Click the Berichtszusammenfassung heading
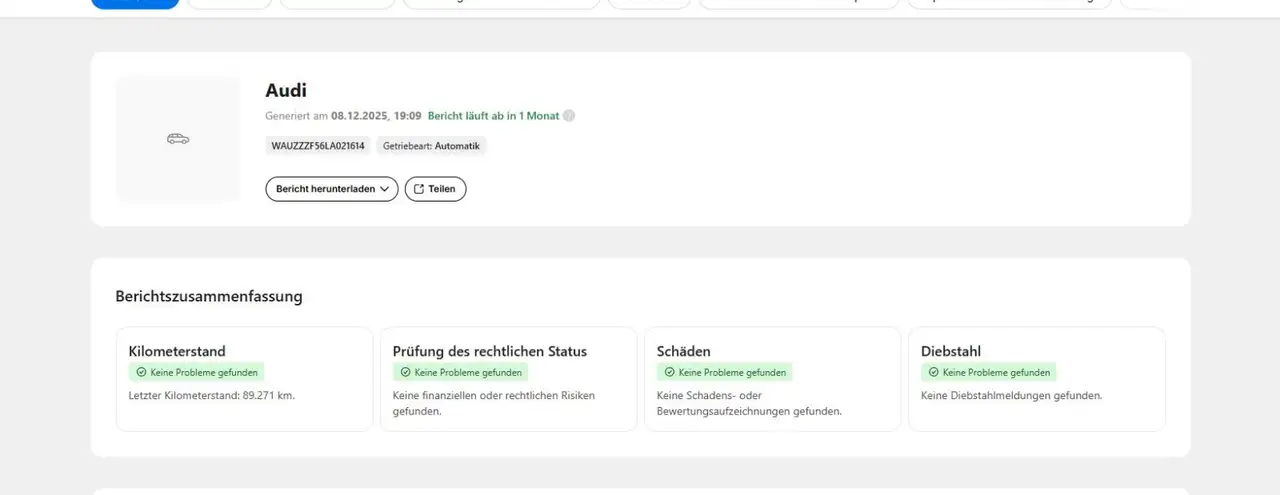This screenshot has width=1280, height=495. [x=209, y=297]
